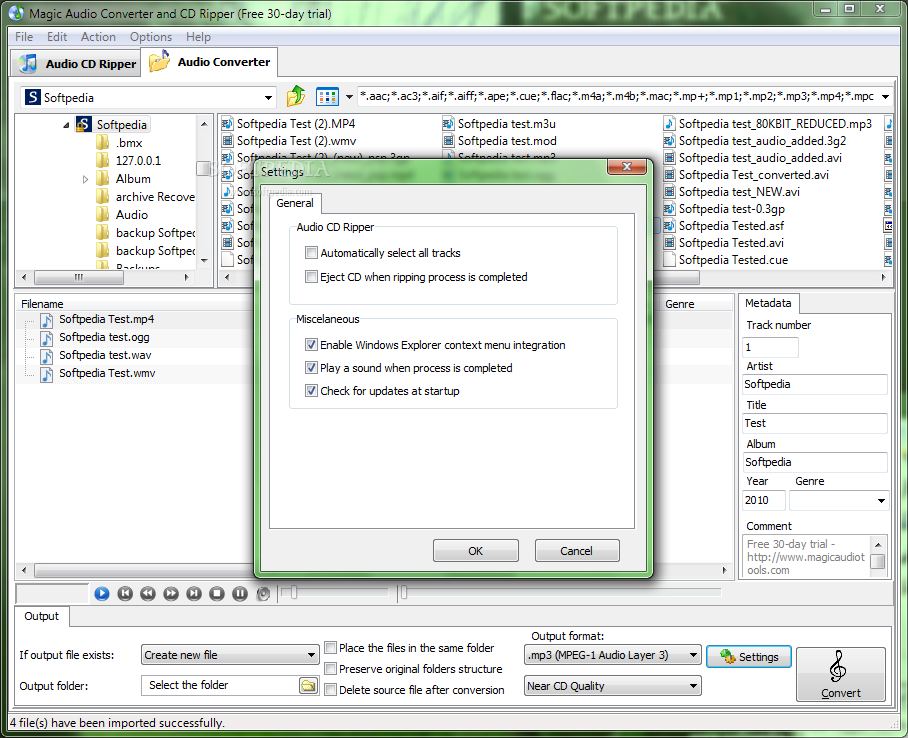Viewport: 908px width, 738px height.
Task: Click the Year metadata field
Action: (764, 500)
